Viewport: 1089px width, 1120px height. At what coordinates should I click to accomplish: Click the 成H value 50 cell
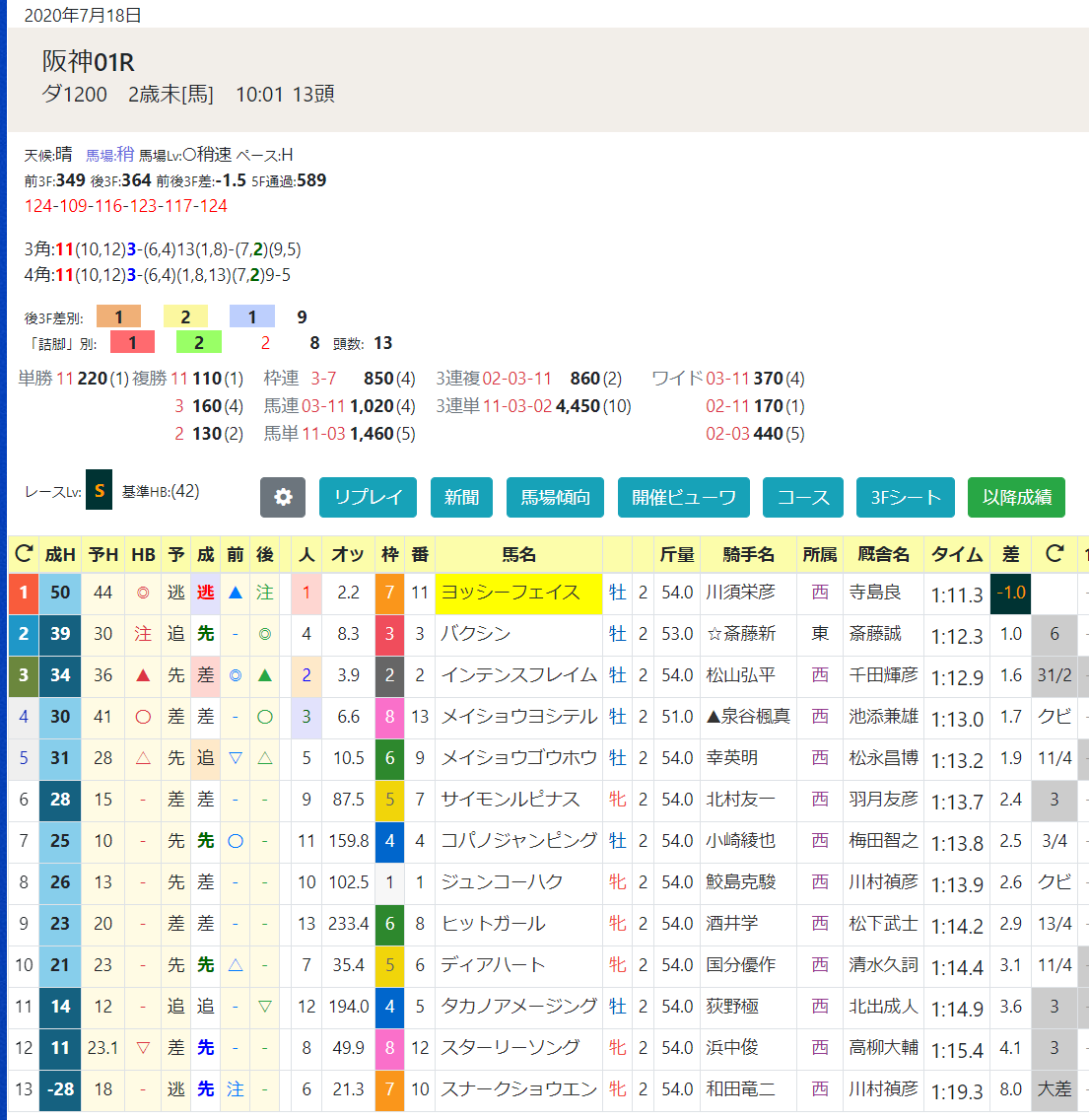click(x=60, y=593)
